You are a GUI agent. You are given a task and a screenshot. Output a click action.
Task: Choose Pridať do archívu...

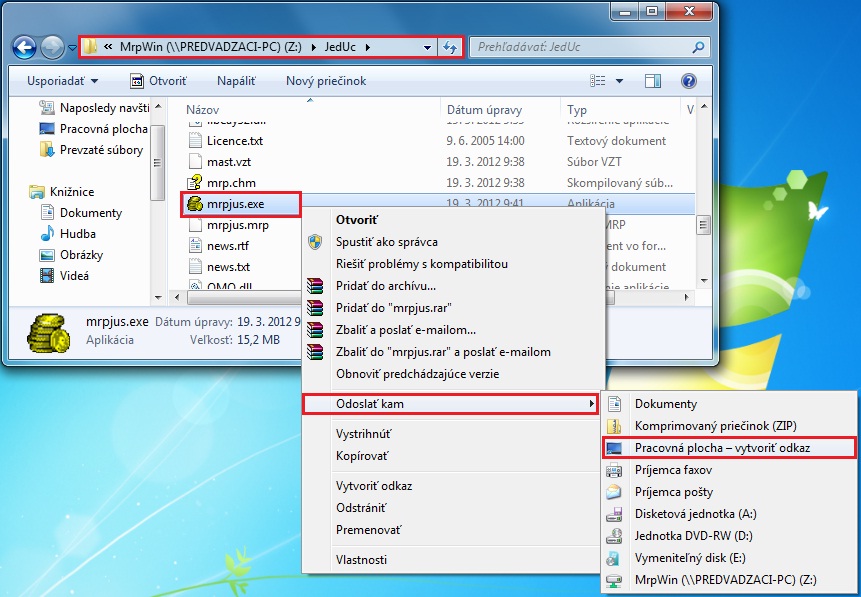[x=454, y=286]
